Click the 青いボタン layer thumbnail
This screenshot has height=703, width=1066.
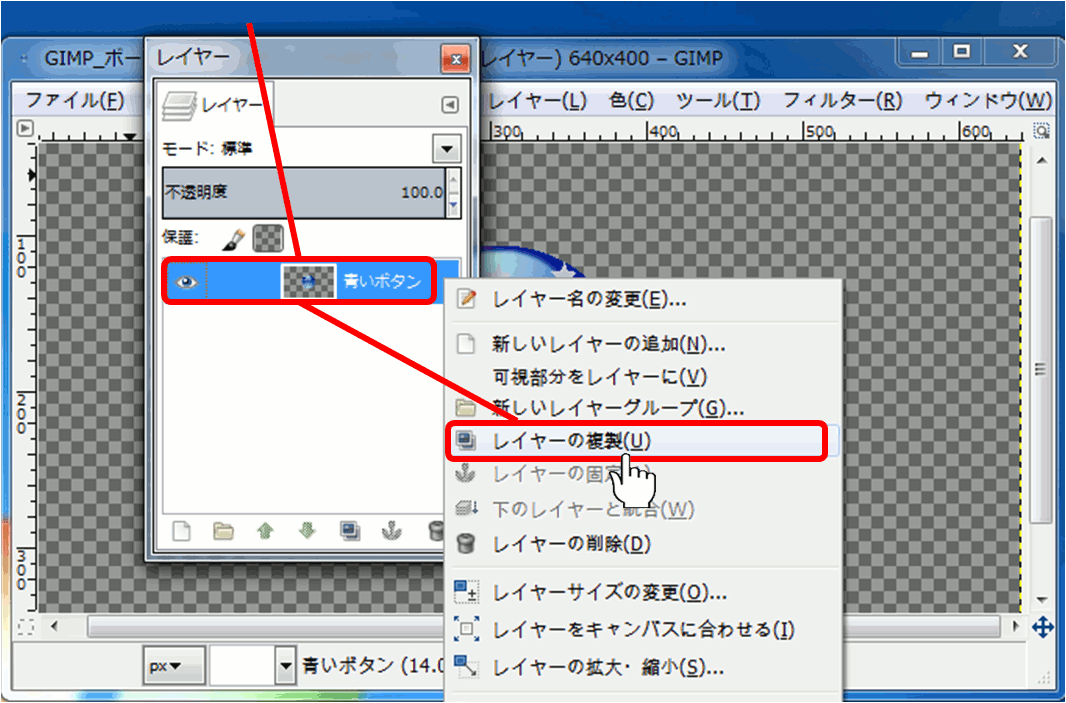click(x=308, y=284)
